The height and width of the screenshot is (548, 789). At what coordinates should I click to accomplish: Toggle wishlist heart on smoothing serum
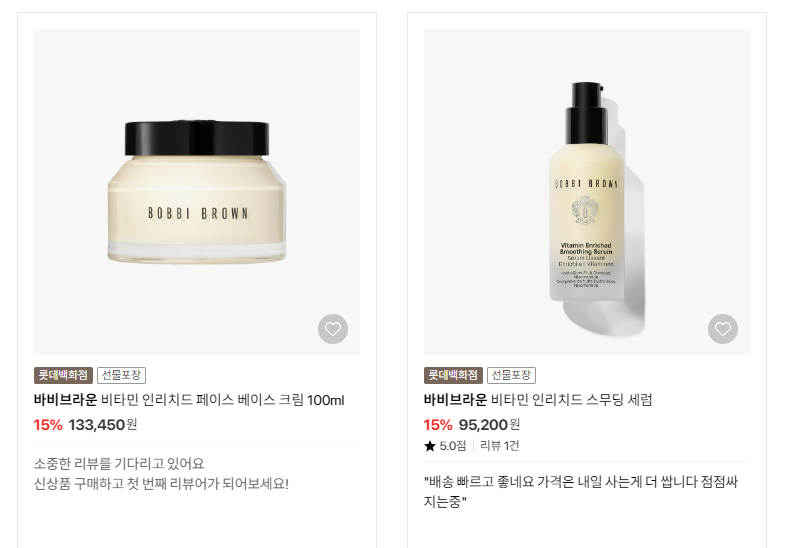coord(723,329)
